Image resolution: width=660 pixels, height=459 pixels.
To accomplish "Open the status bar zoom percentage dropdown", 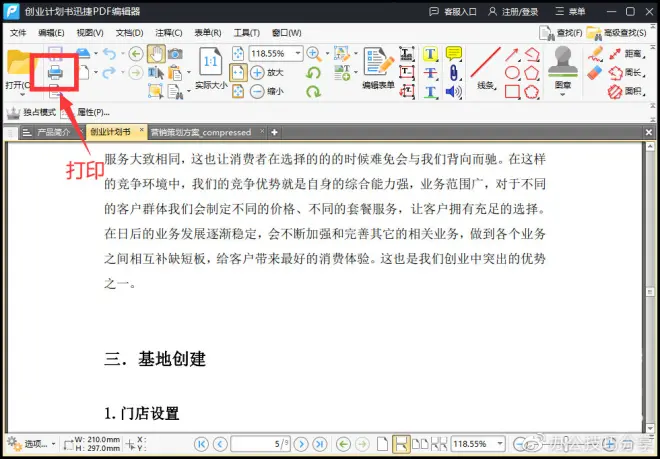I will tap(500, 444).
